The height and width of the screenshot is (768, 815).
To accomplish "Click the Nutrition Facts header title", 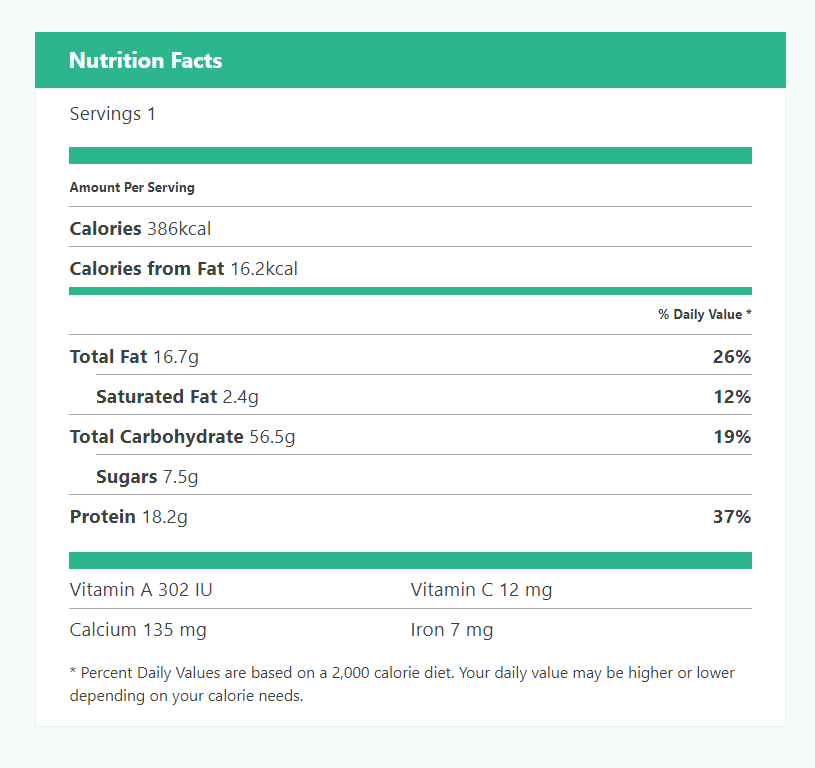I will (x=146, y=61).
